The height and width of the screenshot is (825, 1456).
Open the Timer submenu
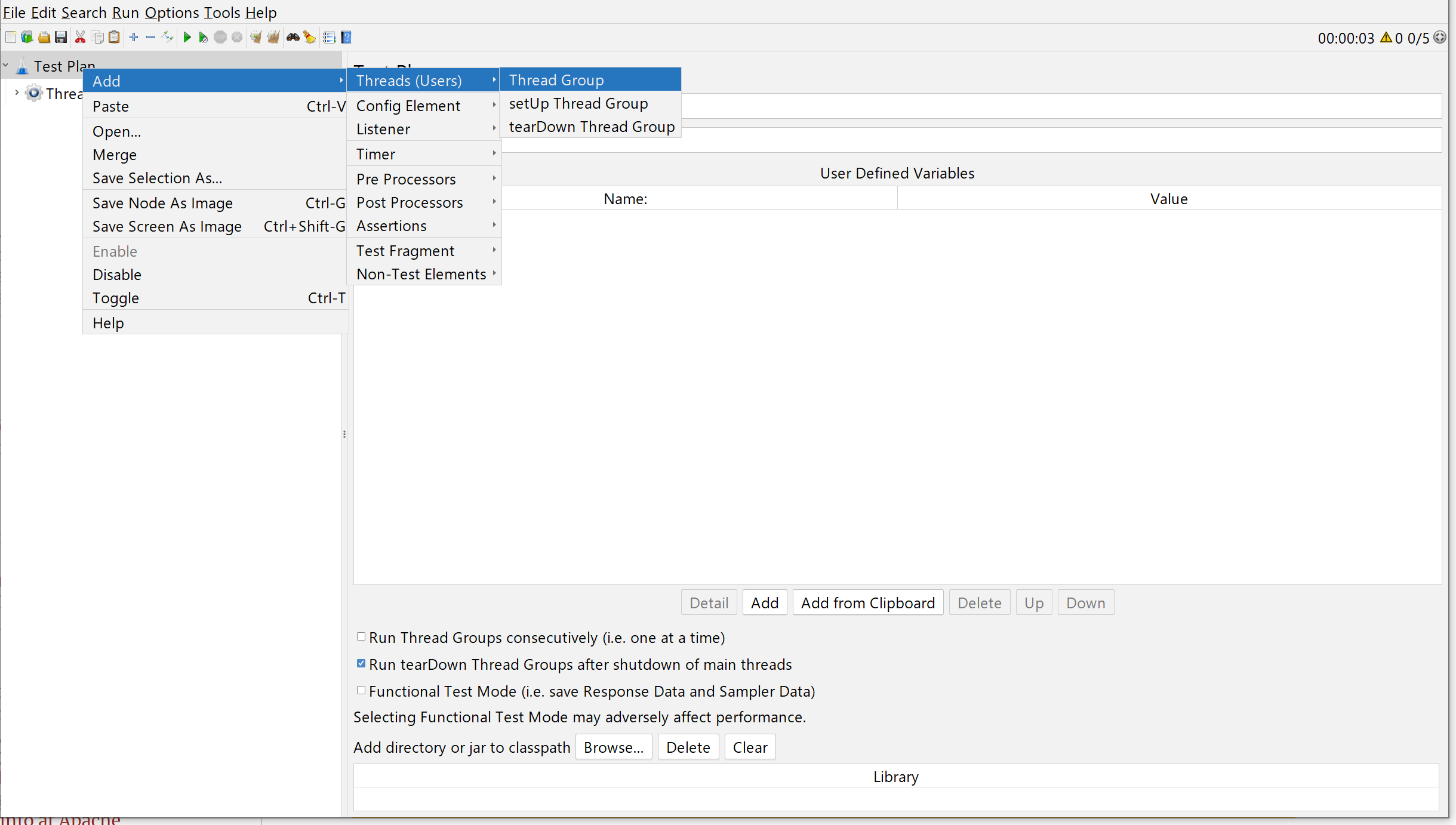coord(424,154)
